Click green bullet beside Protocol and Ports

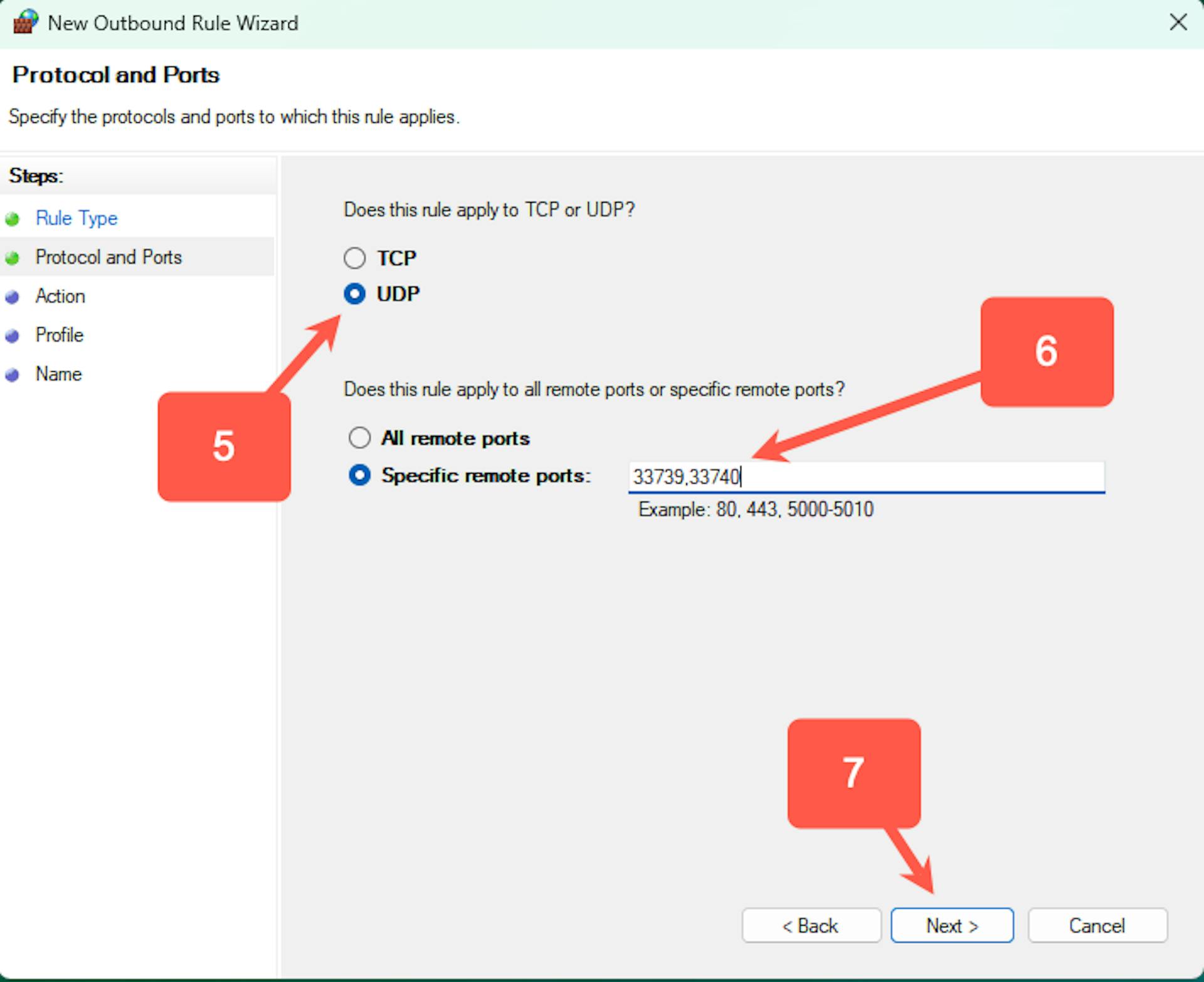point(12,258)
